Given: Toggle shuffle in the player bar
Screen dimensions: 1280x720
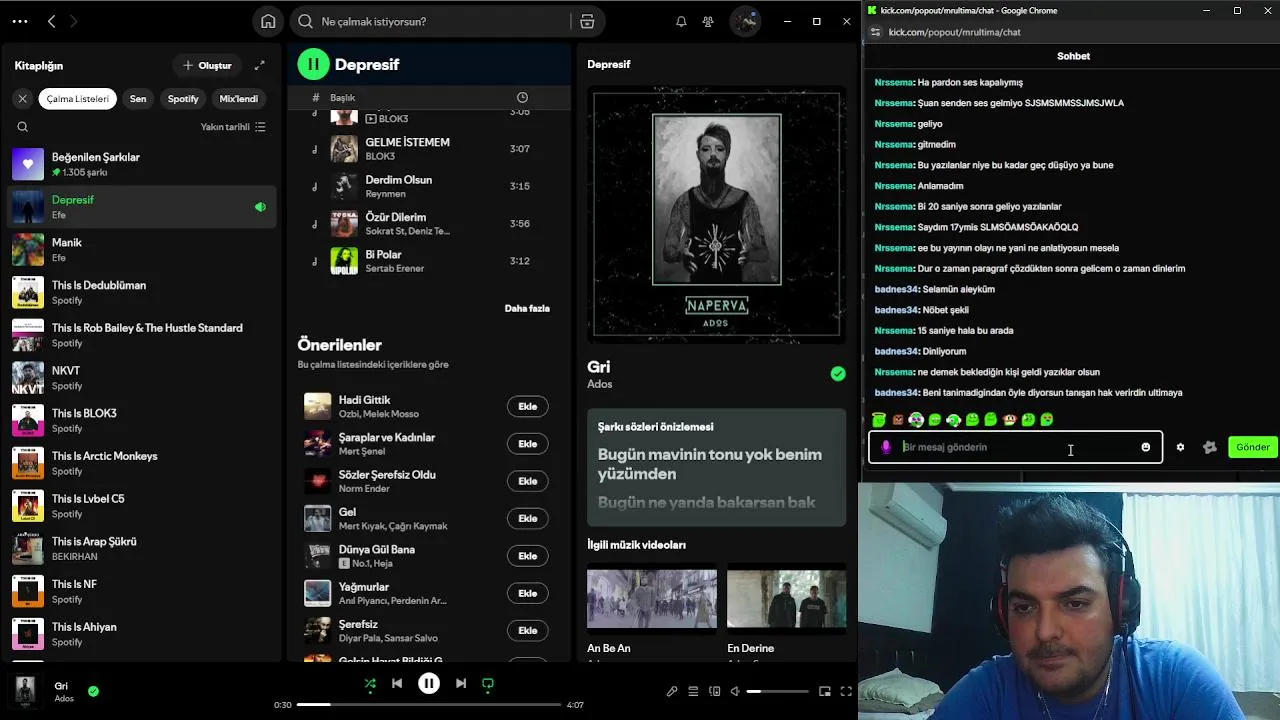Looking at the screenshot, I should pos(370,683).
